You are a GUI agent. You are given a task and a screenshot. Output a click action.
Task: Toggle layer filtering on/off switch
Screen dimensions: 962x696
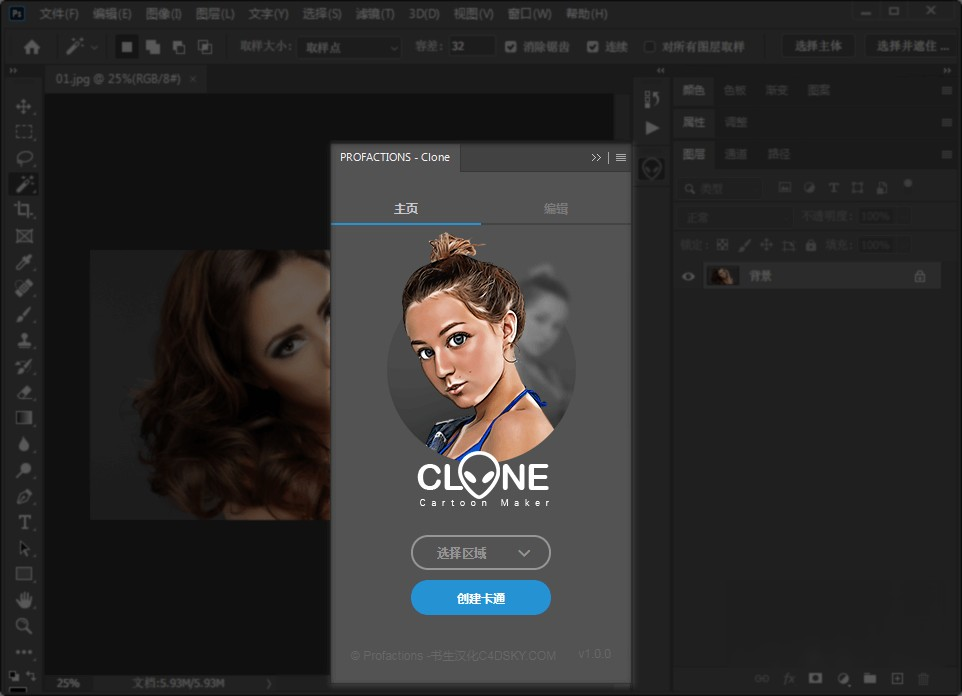[908, 184]
